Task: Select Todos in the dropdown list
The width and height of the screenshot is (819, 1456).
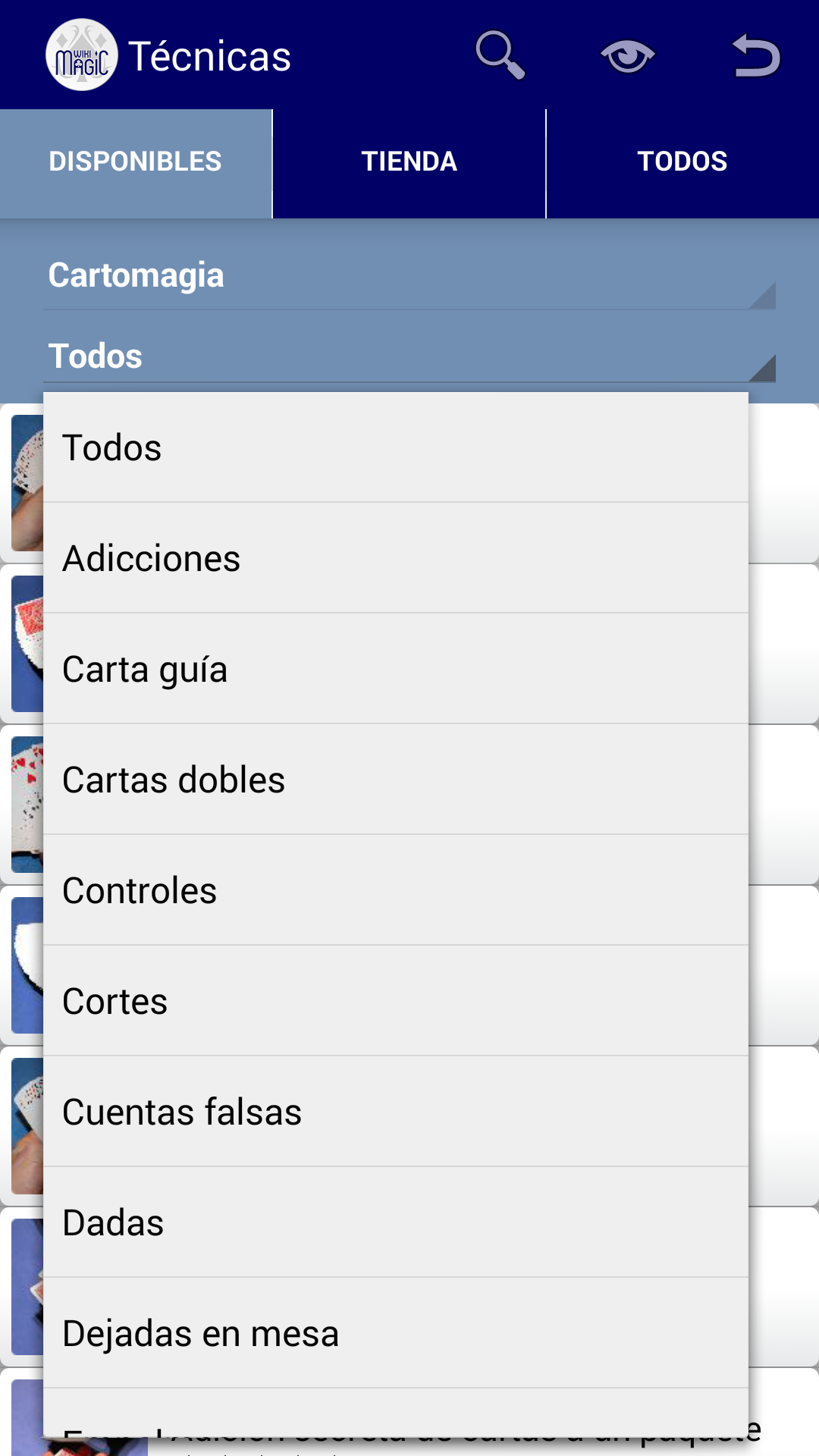Action: (396, 447)
